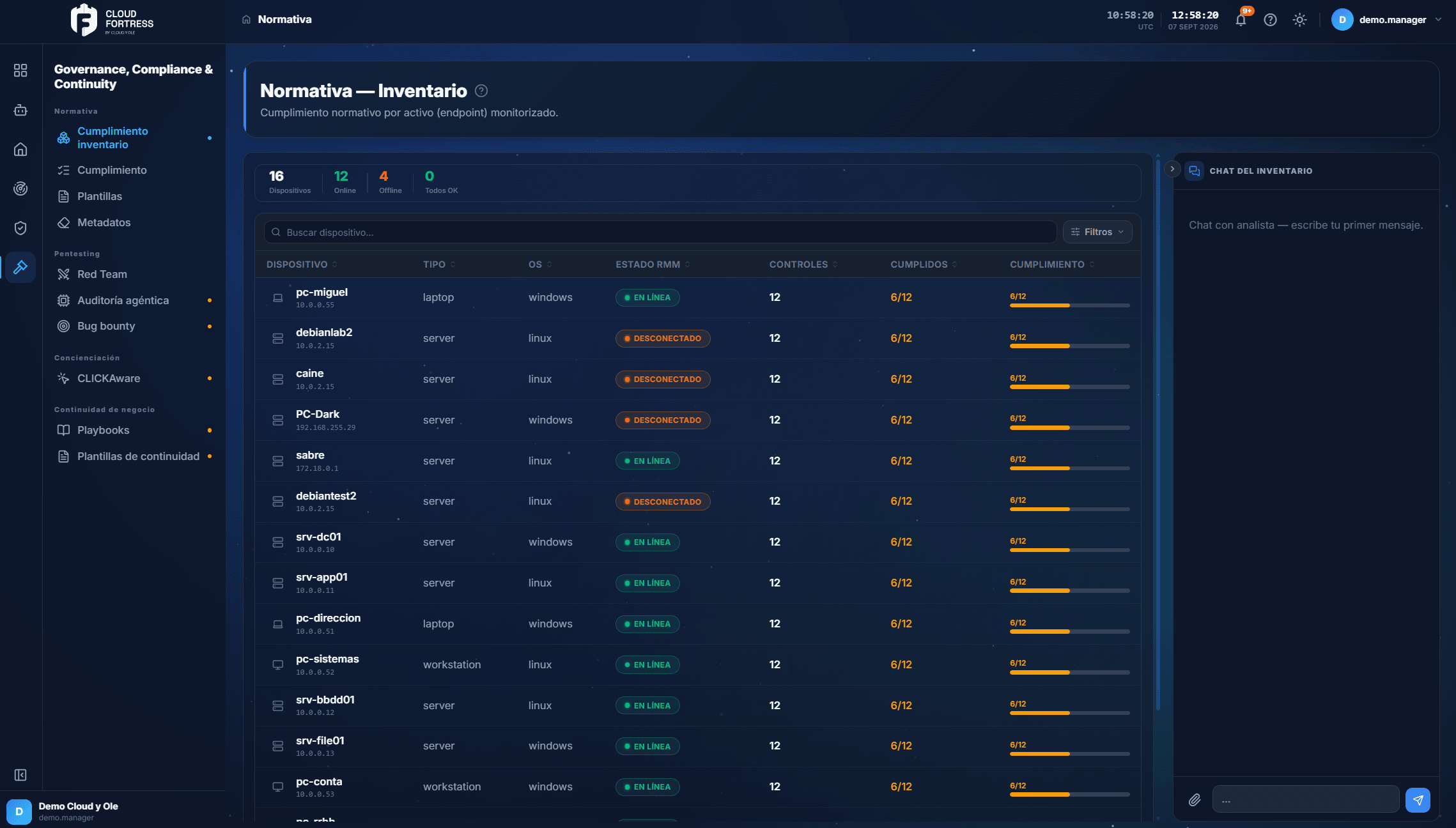The width and height of the screenshot is (1456, 828).
Task: Open Metadatos menu item
Action: (x=134, y=222)
